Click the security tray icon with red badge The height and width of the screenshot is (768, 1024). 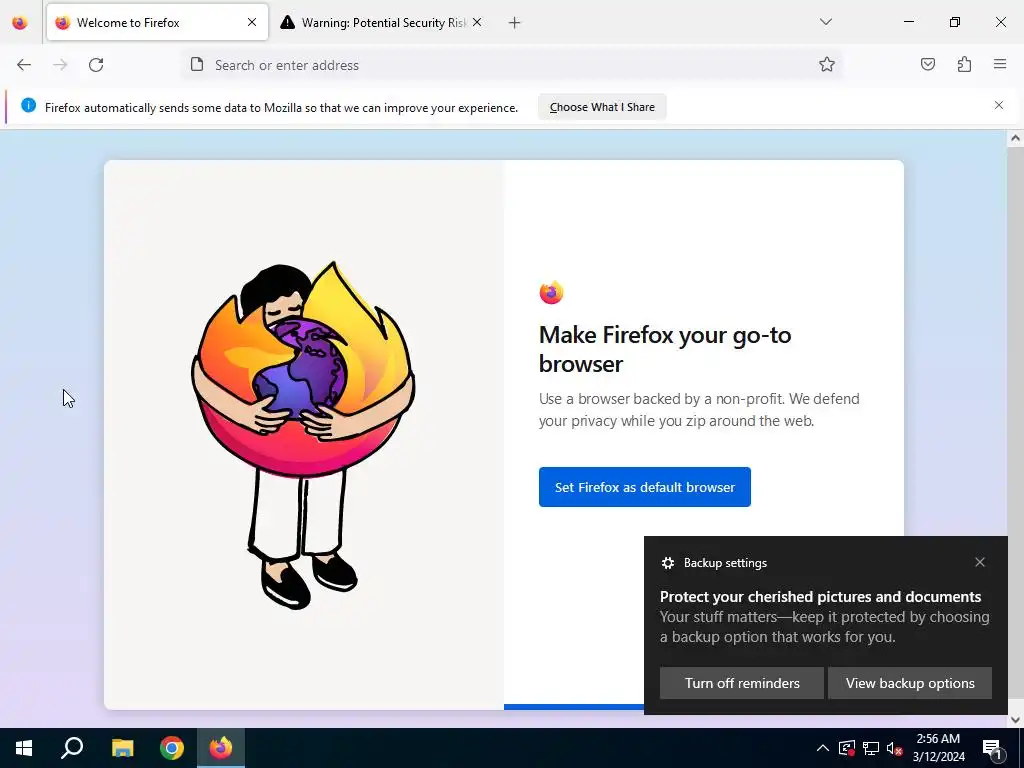(846, 748)
